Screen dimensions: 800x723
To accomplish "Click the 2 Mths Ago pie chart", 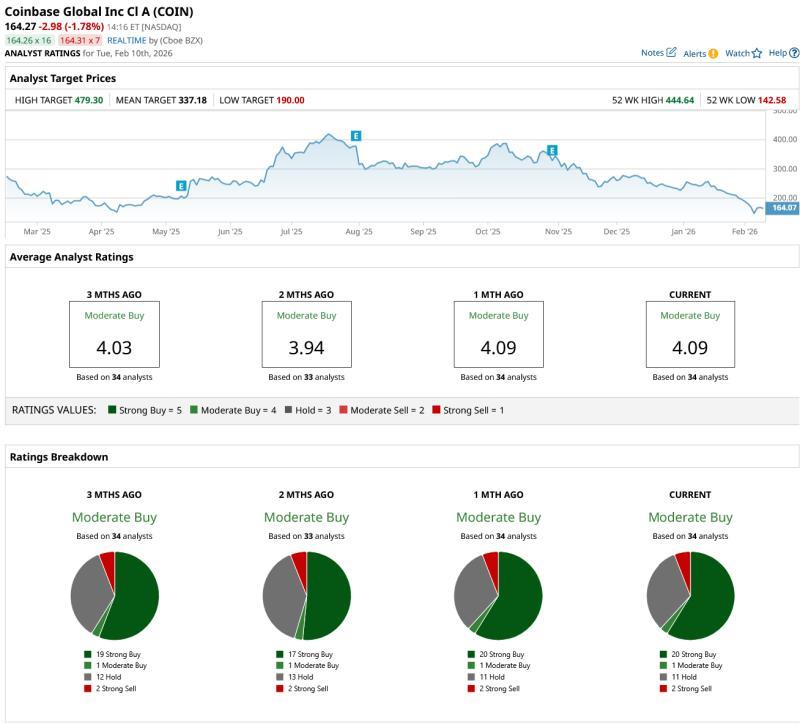I will (306, 595).
